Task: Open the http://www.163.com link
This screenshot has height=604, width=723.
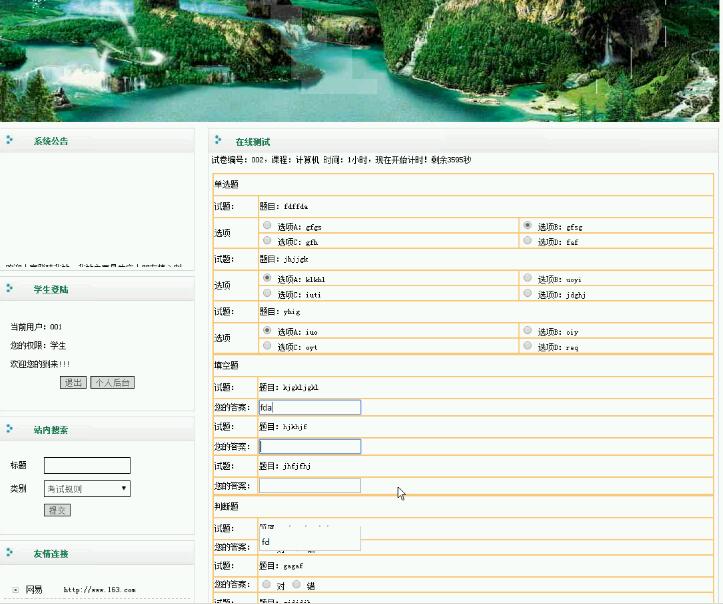Action: (x=100, y=590)
